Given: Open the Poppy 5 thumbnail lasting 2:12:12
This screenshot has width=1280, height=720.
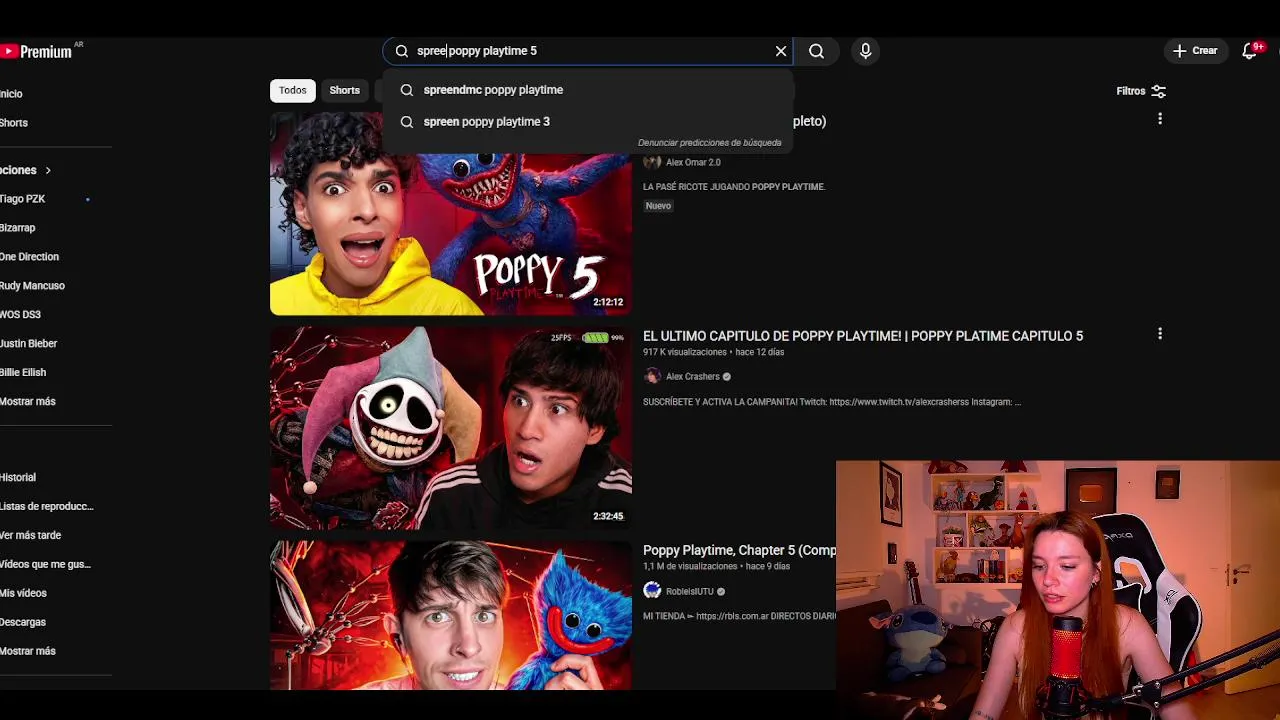Looking at the screenshot, I should click(x=451, y=214).
